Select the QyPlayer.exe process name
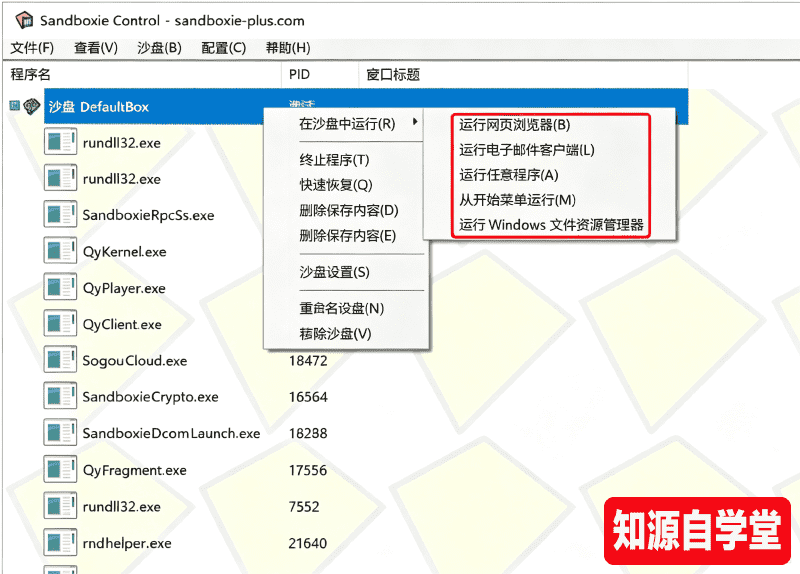 coord(124,288)
